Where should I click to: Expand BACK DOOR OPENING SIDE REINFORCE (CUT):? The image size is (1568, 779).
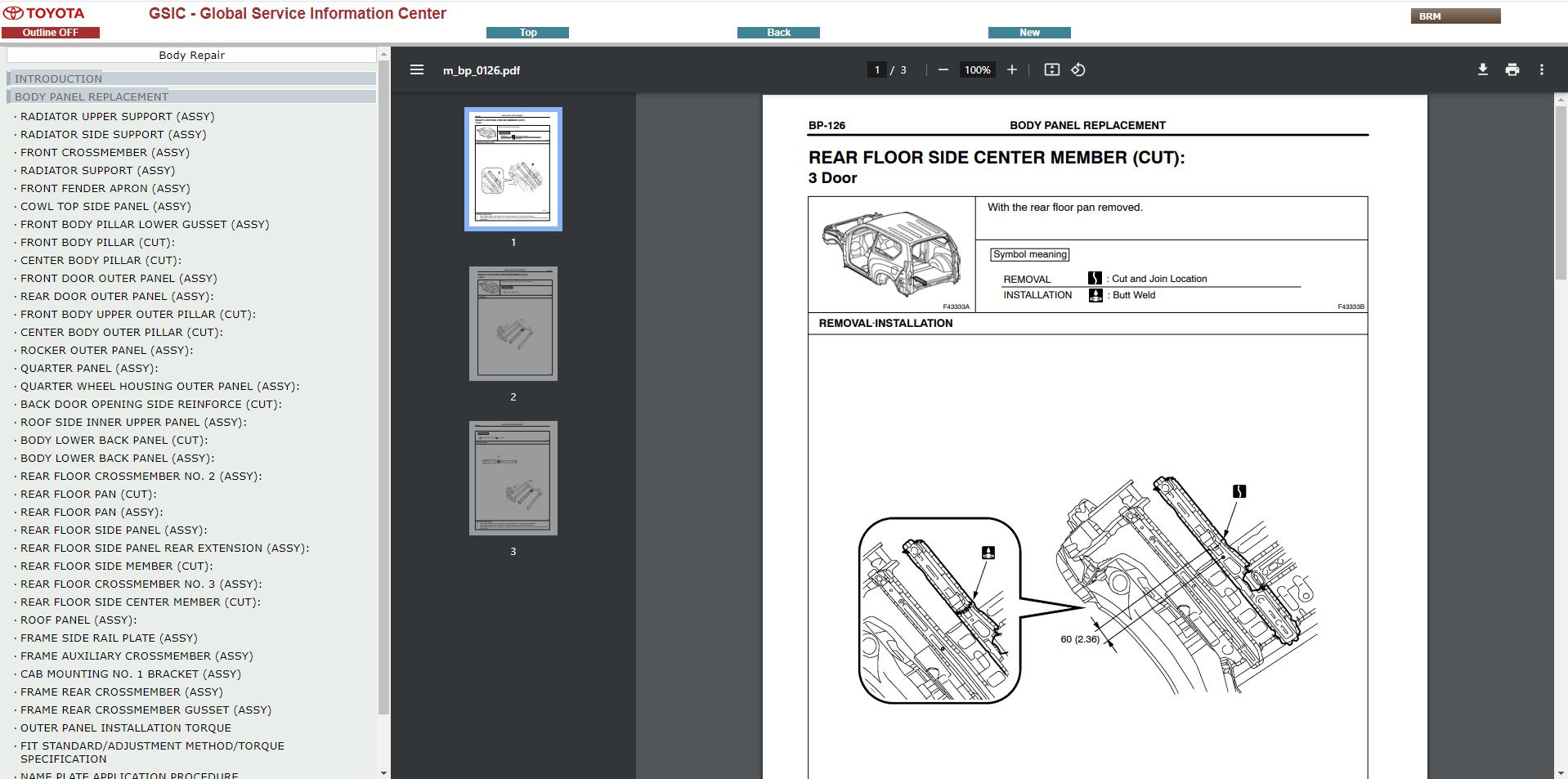[150, 404]
